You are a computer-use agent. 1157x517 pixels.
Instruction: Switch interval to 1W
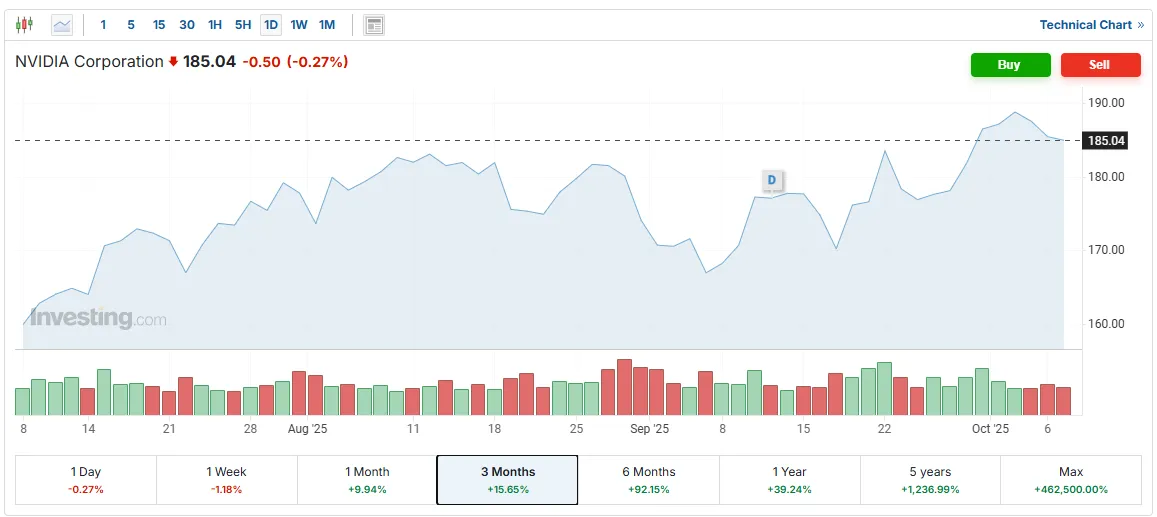299,25
